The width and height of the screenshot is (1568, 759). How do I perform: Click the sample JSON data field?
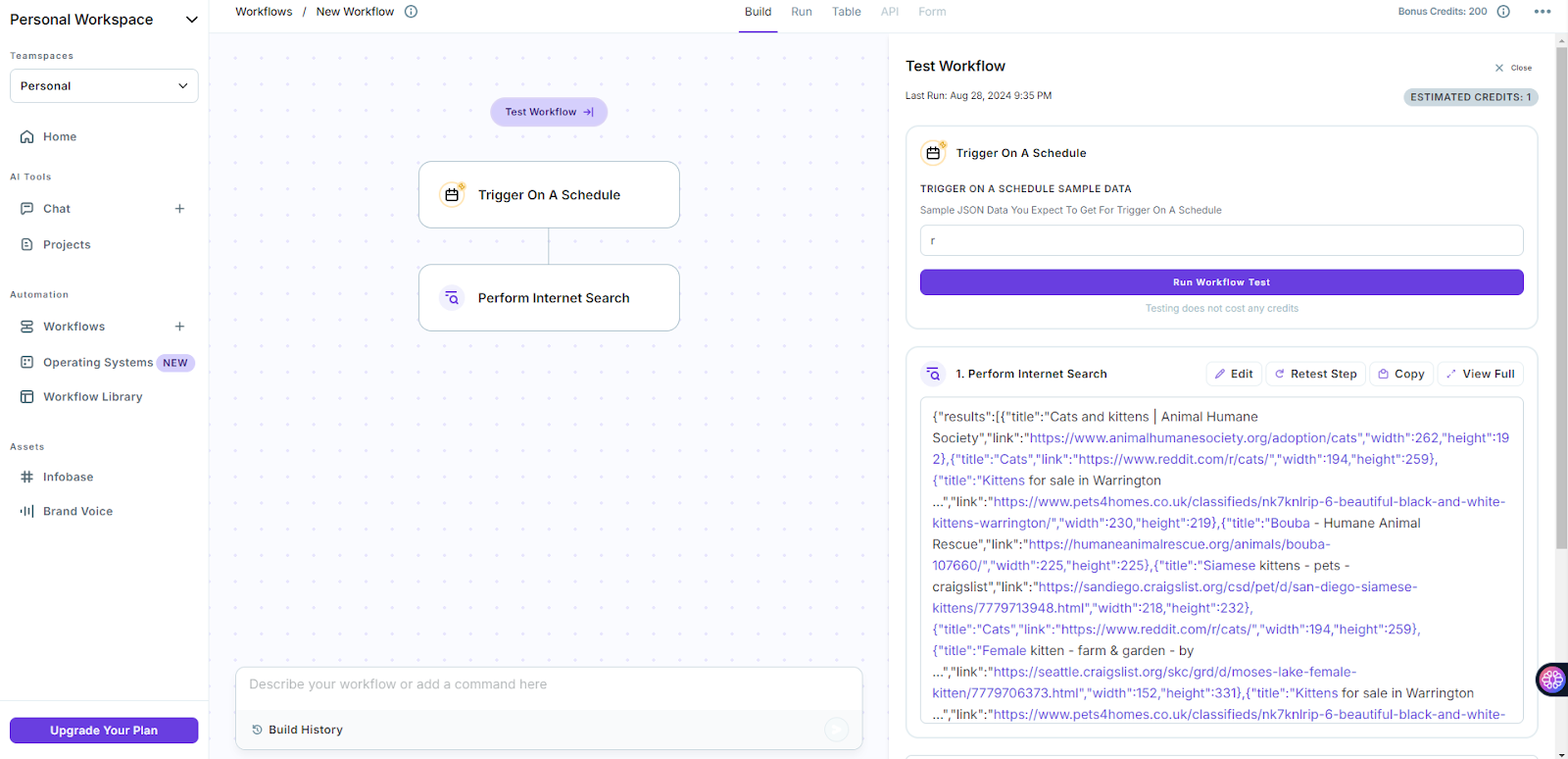click(1221, 241)
